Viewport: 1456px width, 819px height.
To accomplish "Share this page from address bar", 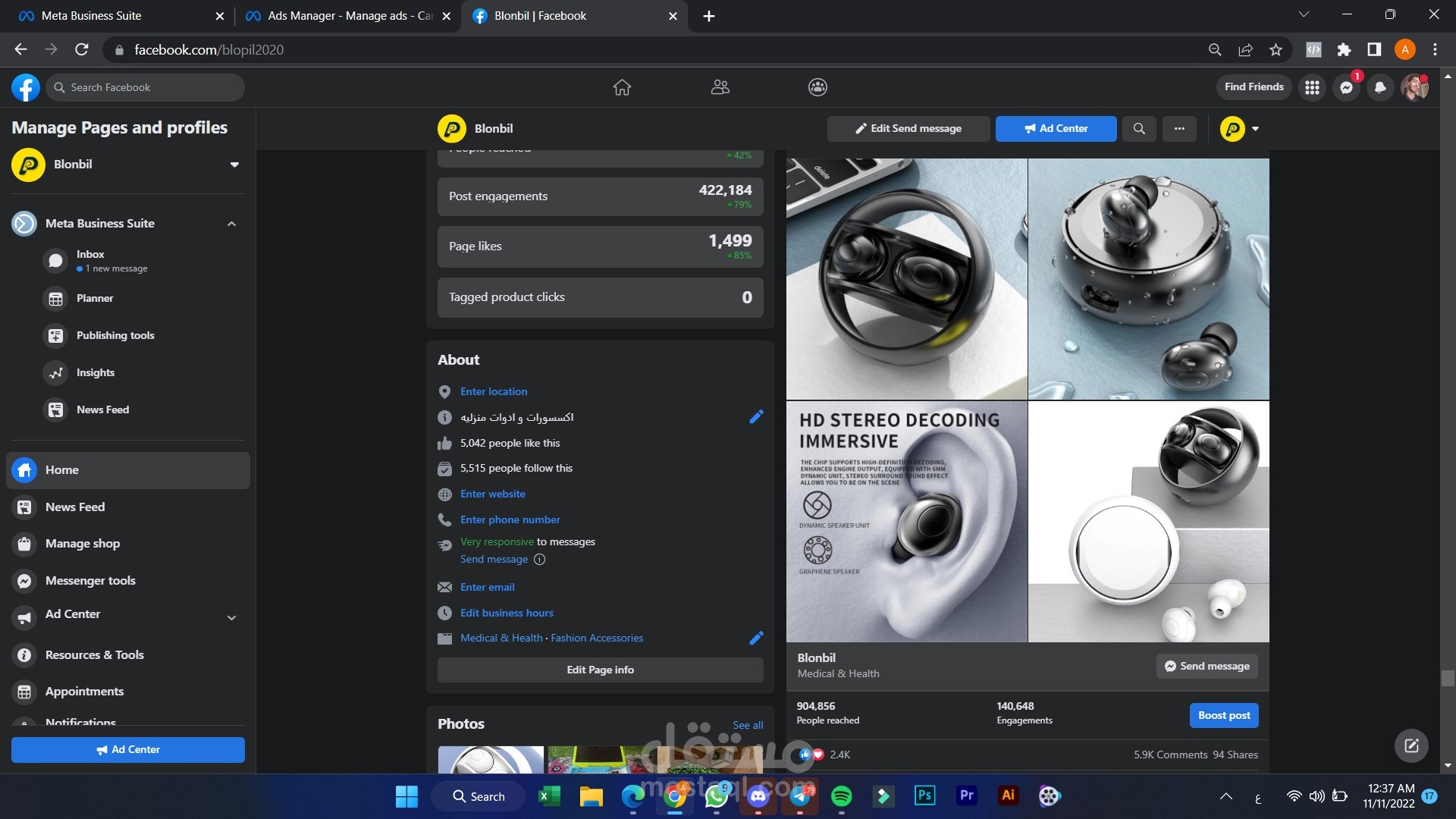I will point(1245,50).
